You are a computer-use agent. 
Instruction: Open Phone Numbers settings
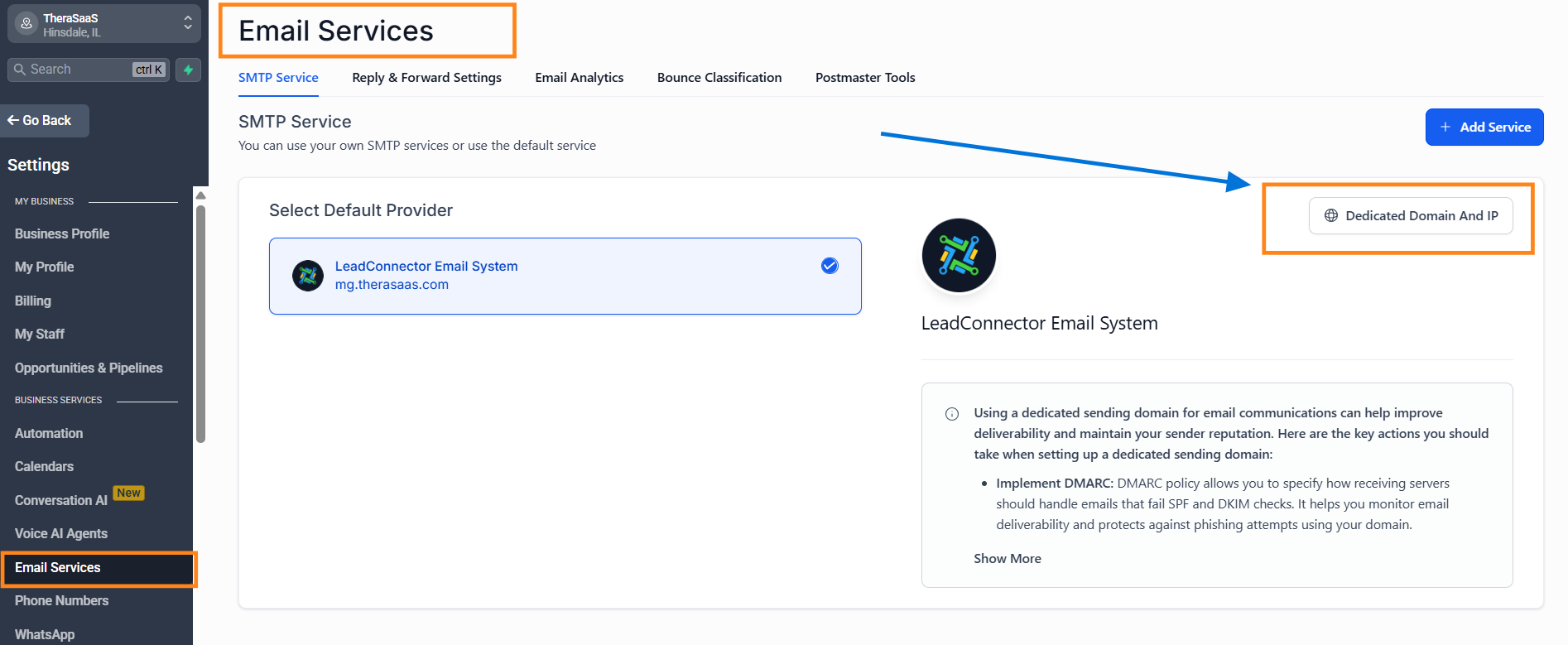coord(62,601)
